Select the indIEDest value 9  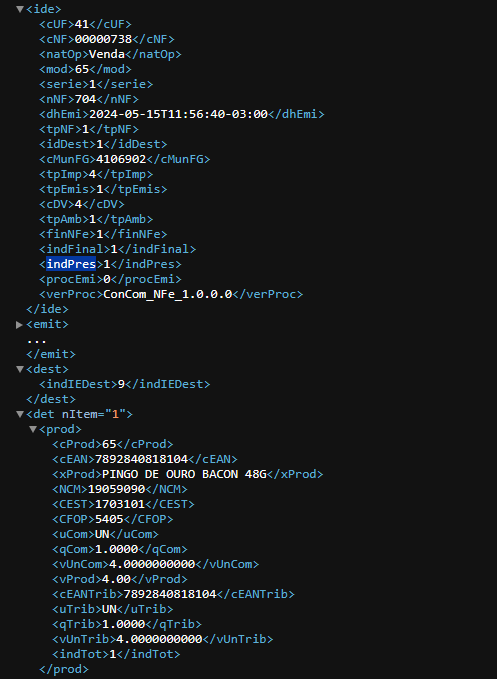(x=121, y=385)
